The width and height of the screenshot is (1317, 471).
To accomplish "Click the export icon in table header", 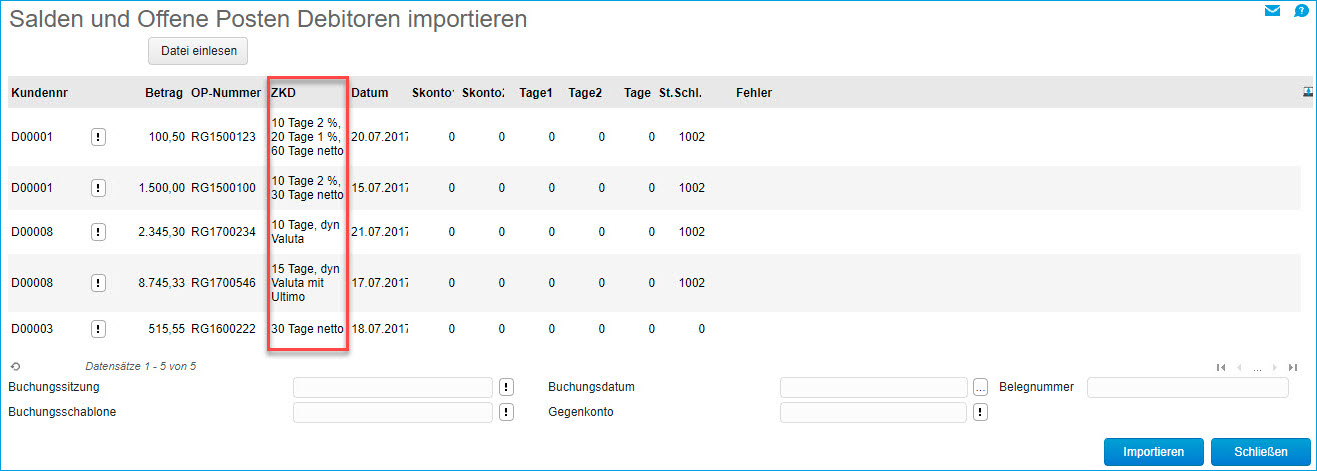I will coord(1307,91).
